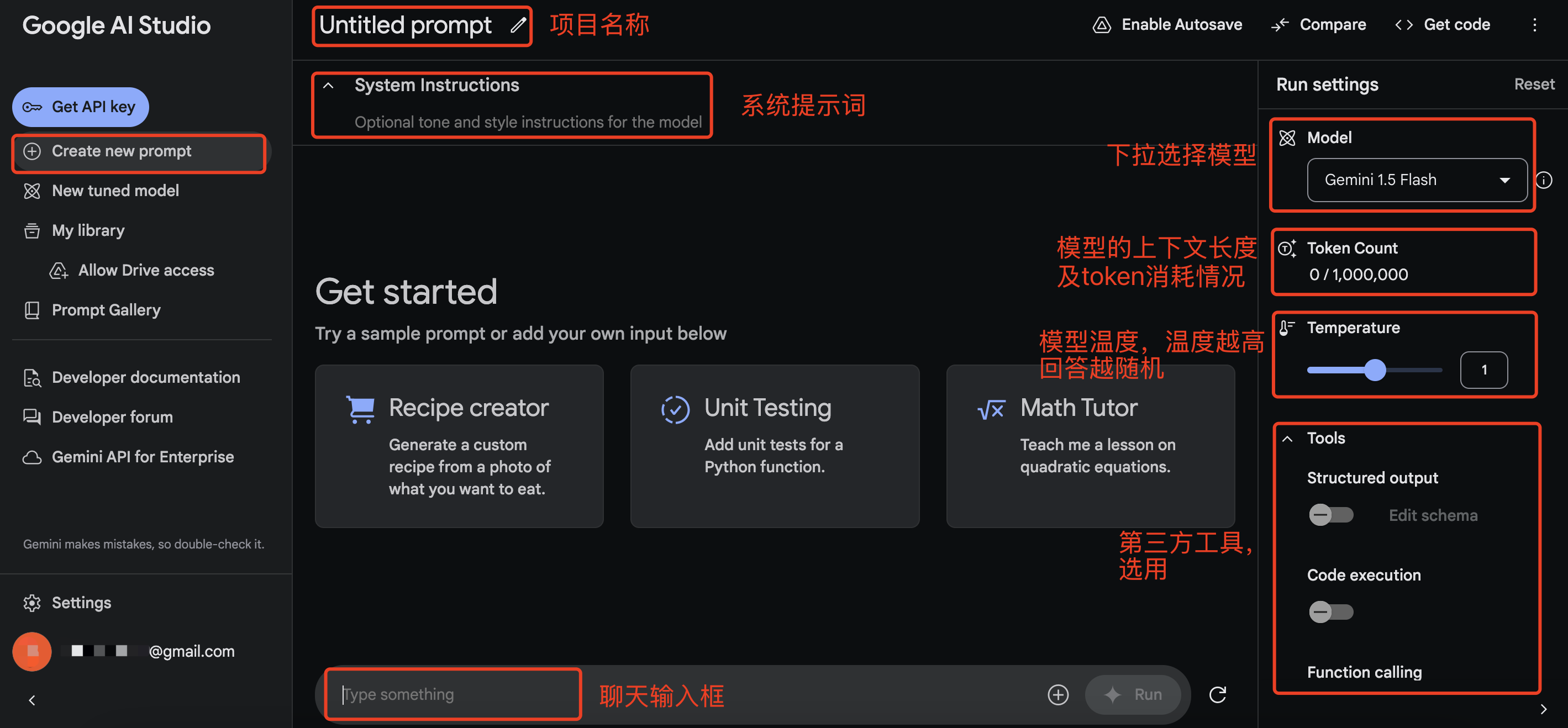Viewport: 1568px width, 728px height.
Task: Click the Temperature slider handle
Action: (1375, 370)
